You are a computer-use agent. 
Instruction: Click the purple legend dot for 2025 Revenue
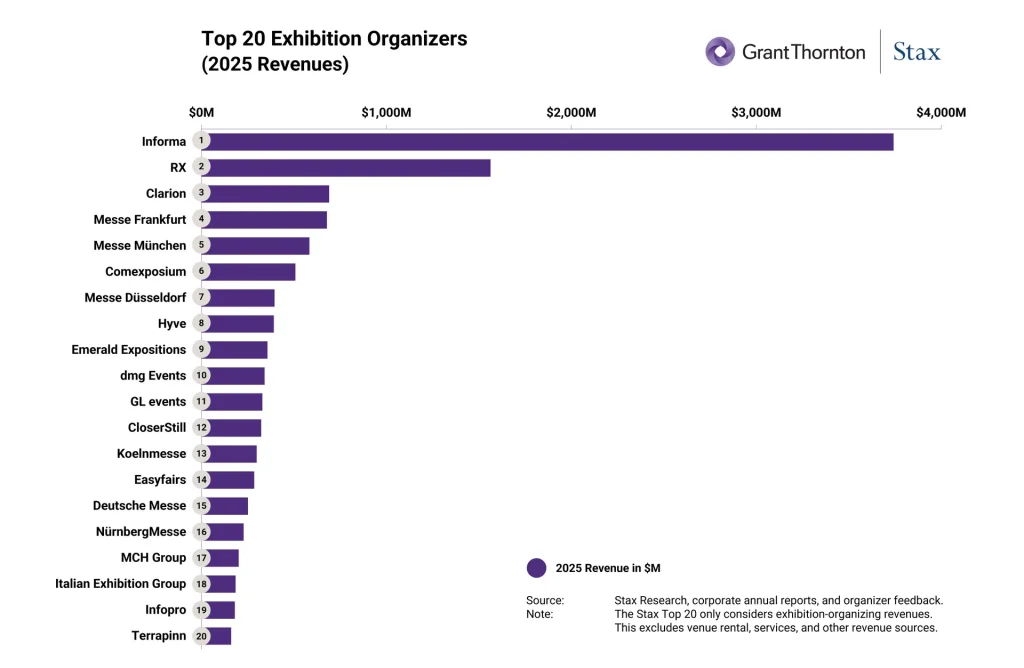pos(536,568)
